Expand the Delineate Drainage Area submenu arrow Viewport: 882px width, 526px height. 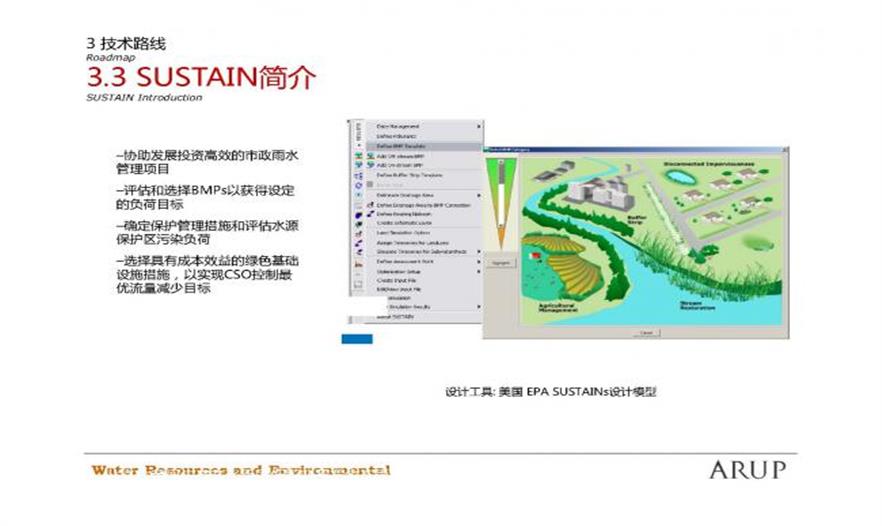click(479, 194)
